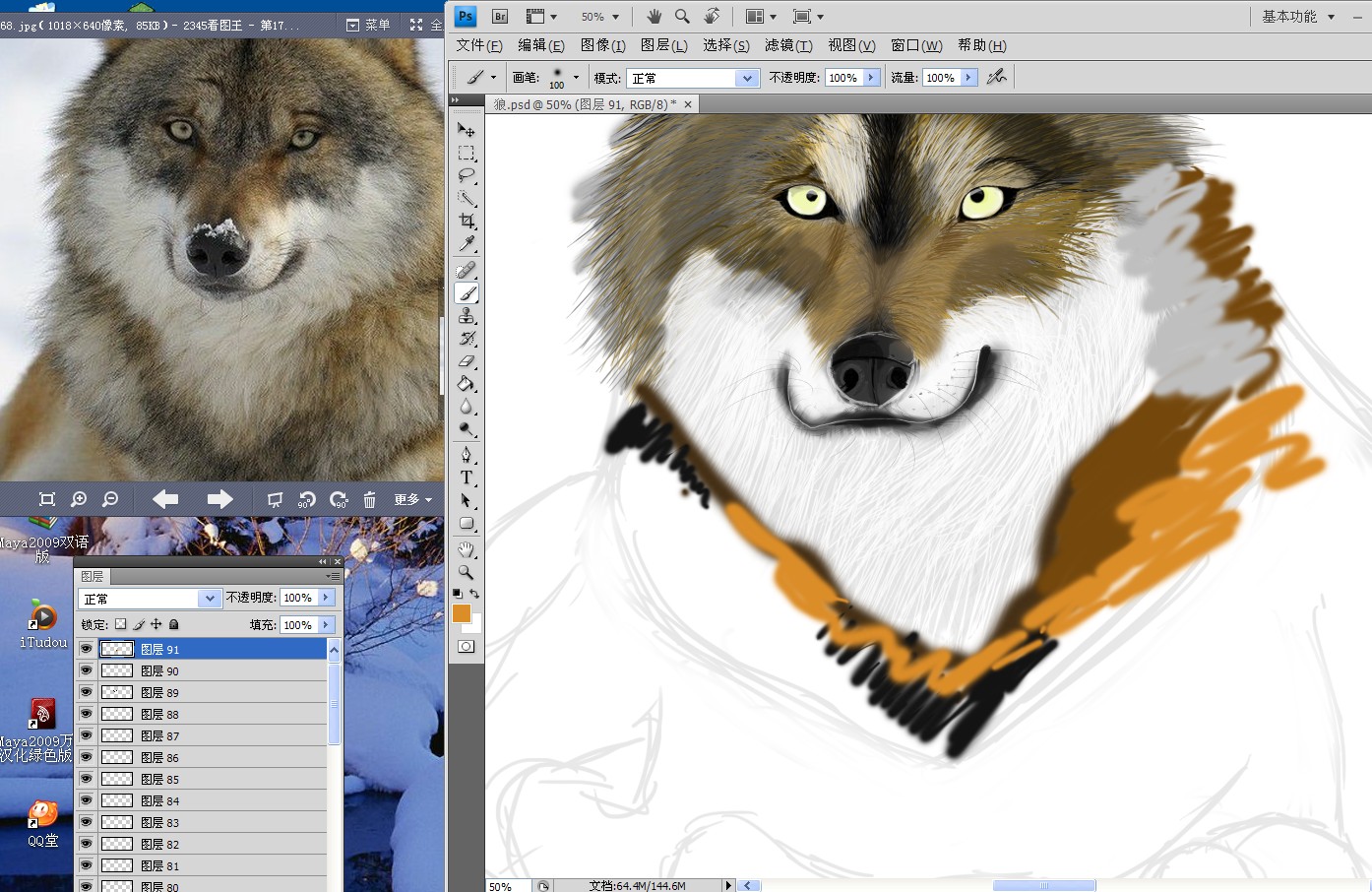This screenshot has width=1372, height=892.
Task: Select the Eyedropper tool
Action: pos(467,244)
